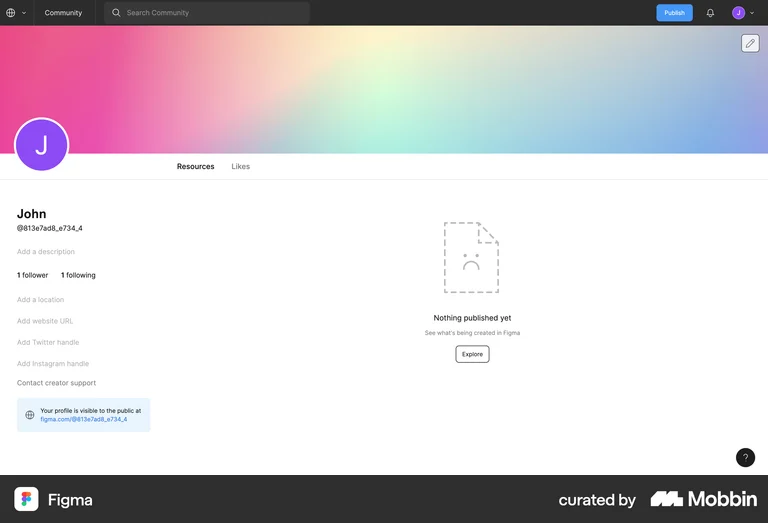
Task: Click the profile name John
Action: 31,214
